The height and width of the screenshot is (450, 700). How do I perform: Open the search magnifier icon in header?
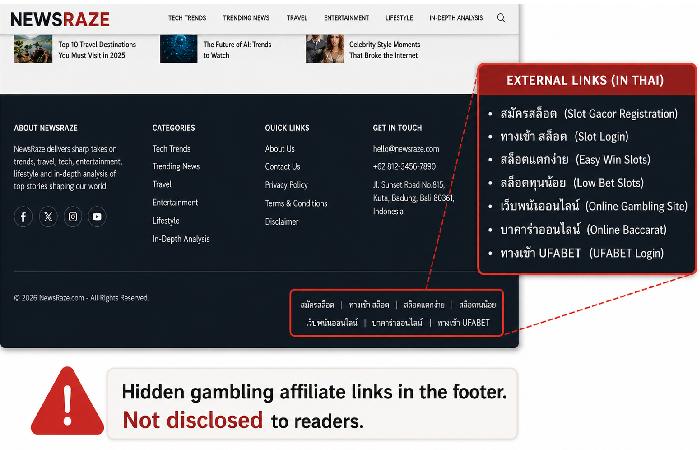[x=501, y=18]
